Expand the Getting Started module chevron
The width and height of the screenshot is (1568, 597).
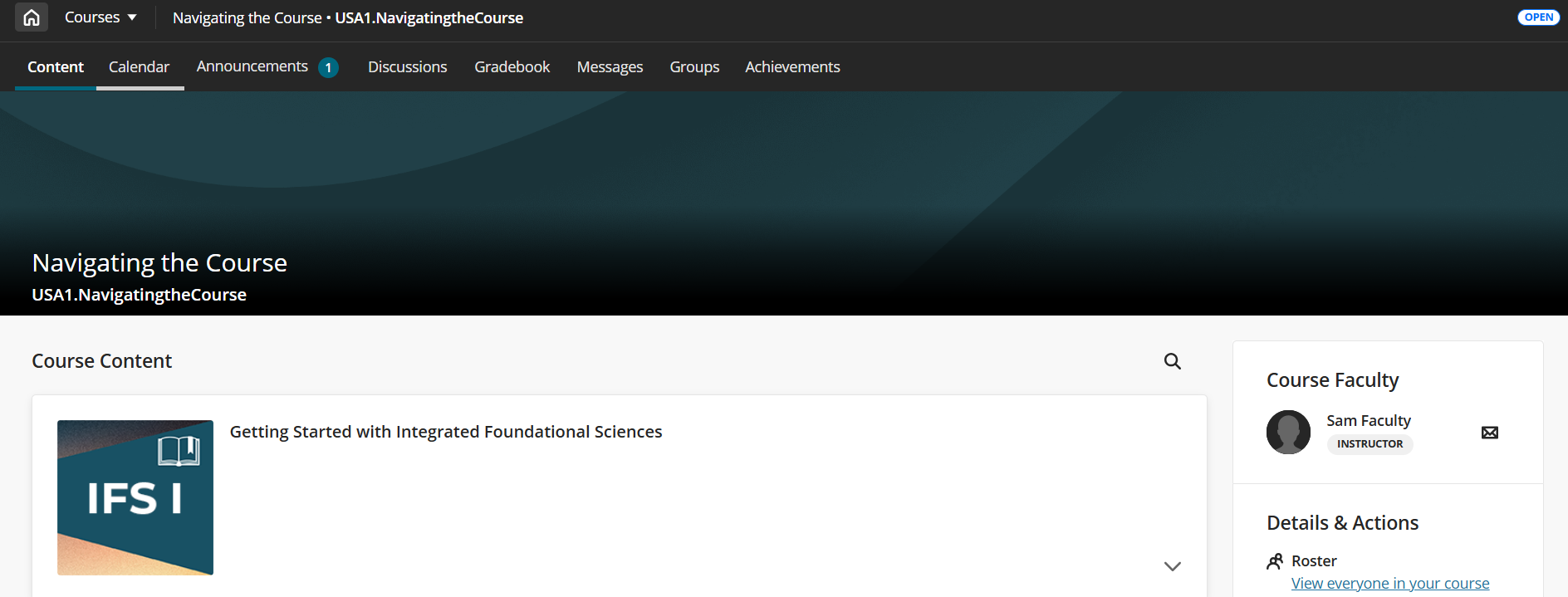[x=1172, y=566]
